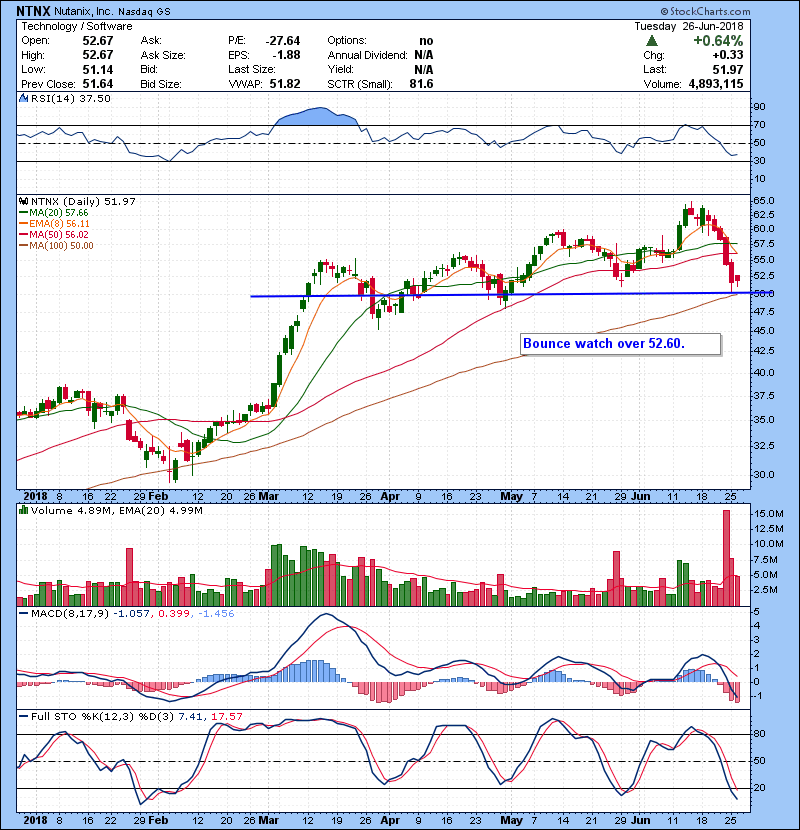Click the Low value 51.14
800x830 pixels.
98,69
